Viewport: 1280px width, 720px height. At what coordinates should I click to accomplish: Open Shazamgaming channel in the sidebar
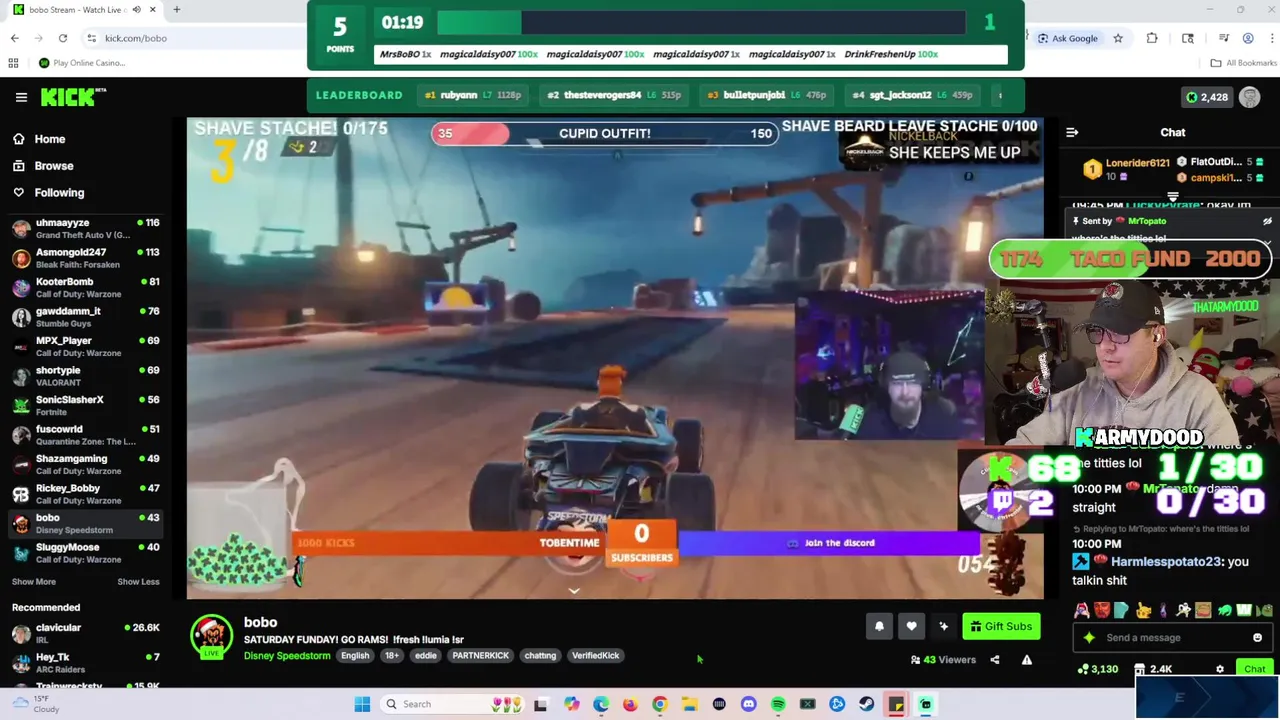85,464
